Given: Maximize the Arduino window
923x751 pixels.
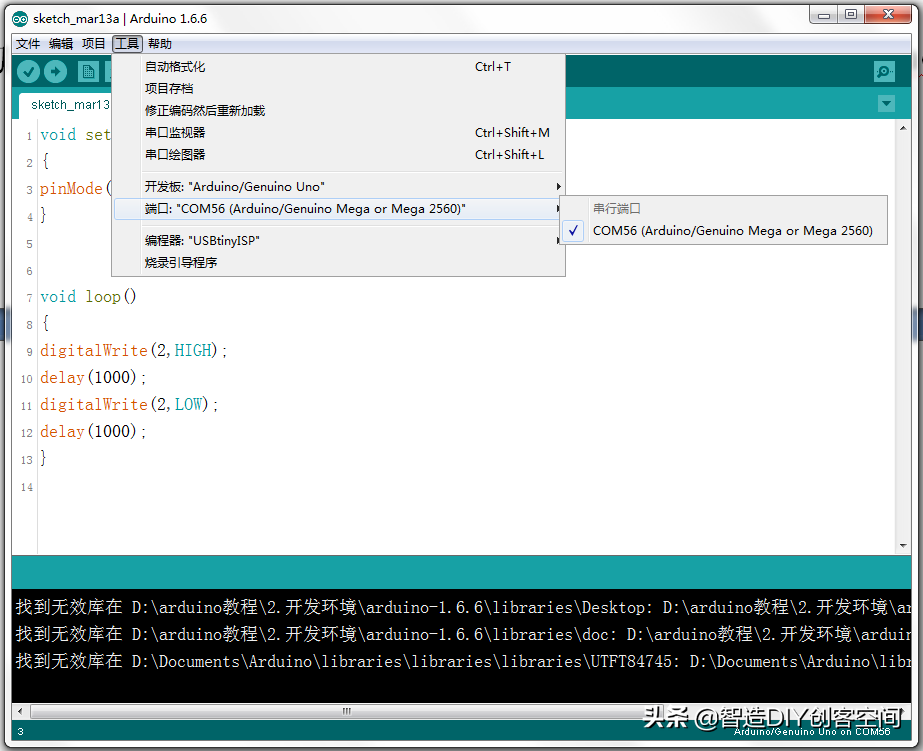Looking at the screenshot, I should pos(851,14).
